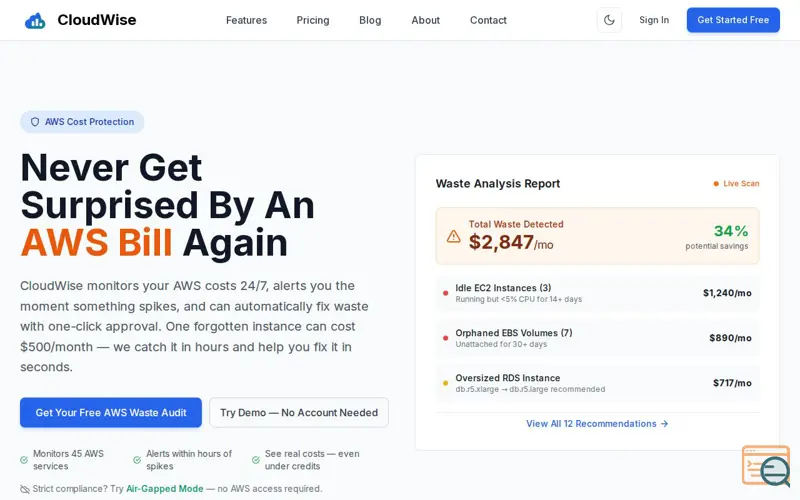Open the Blog nav link
This screenshot has height=500, width=800.
[x=370, y=20]
